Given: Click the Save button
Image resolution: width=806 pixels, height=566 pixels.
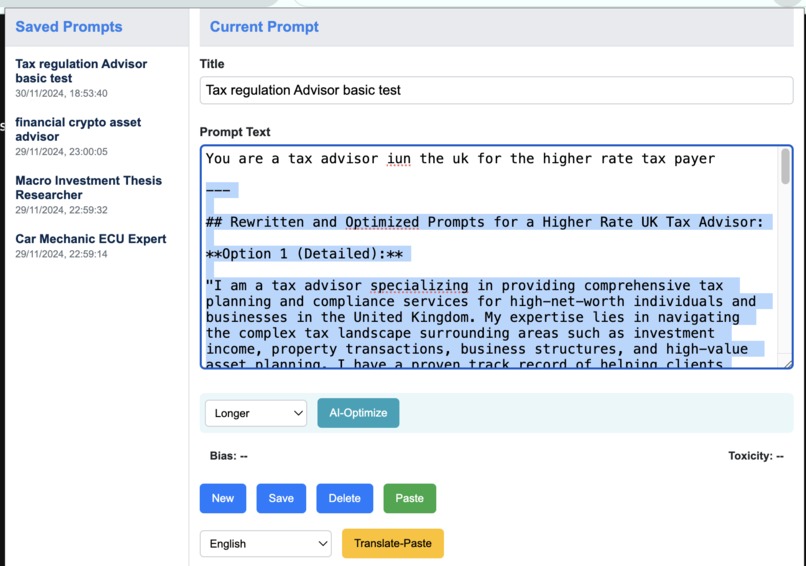Looking at the screenshot, I should (281, 498).
